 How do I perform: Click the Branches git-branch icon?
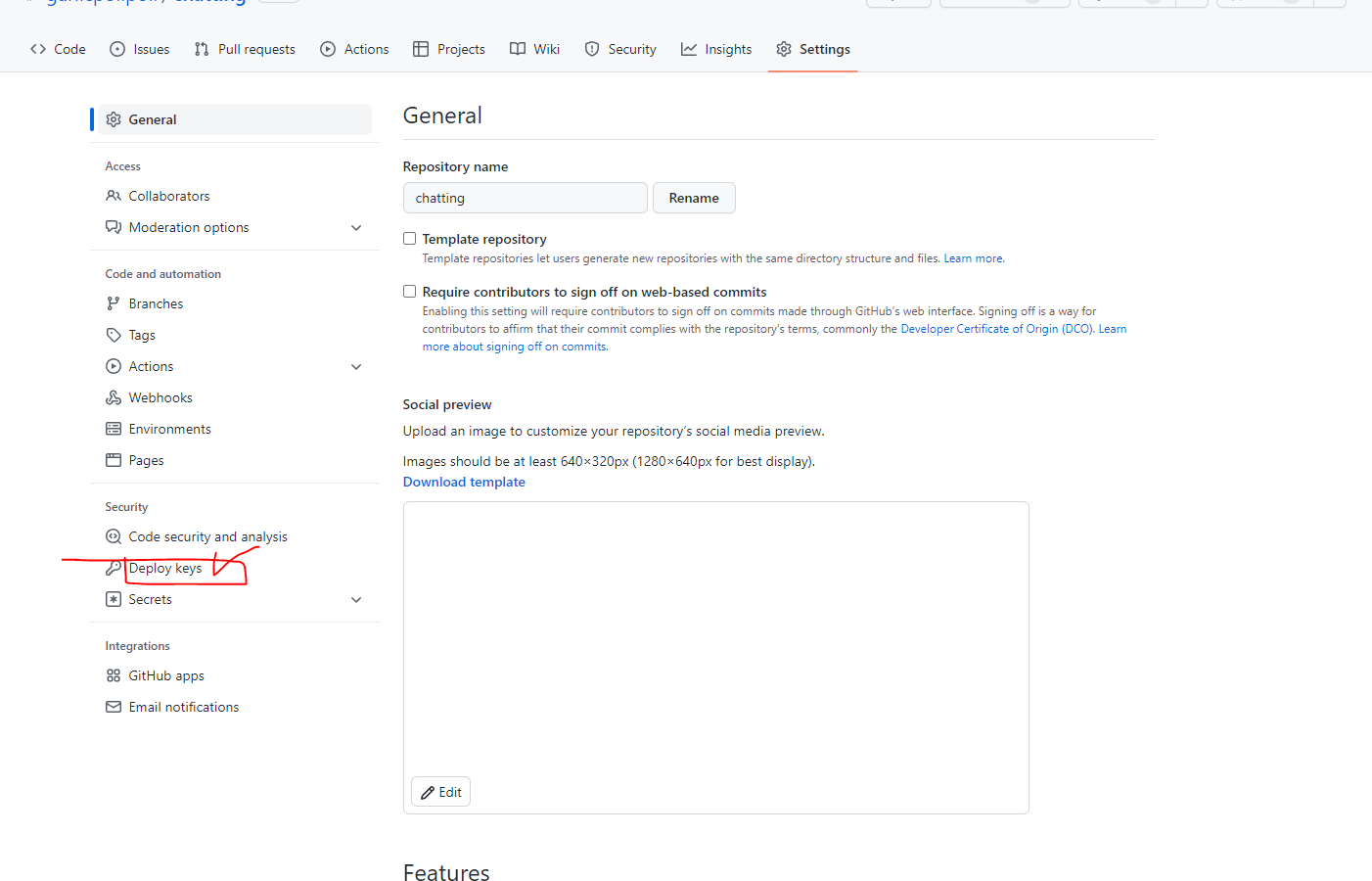tap(114, 303)
